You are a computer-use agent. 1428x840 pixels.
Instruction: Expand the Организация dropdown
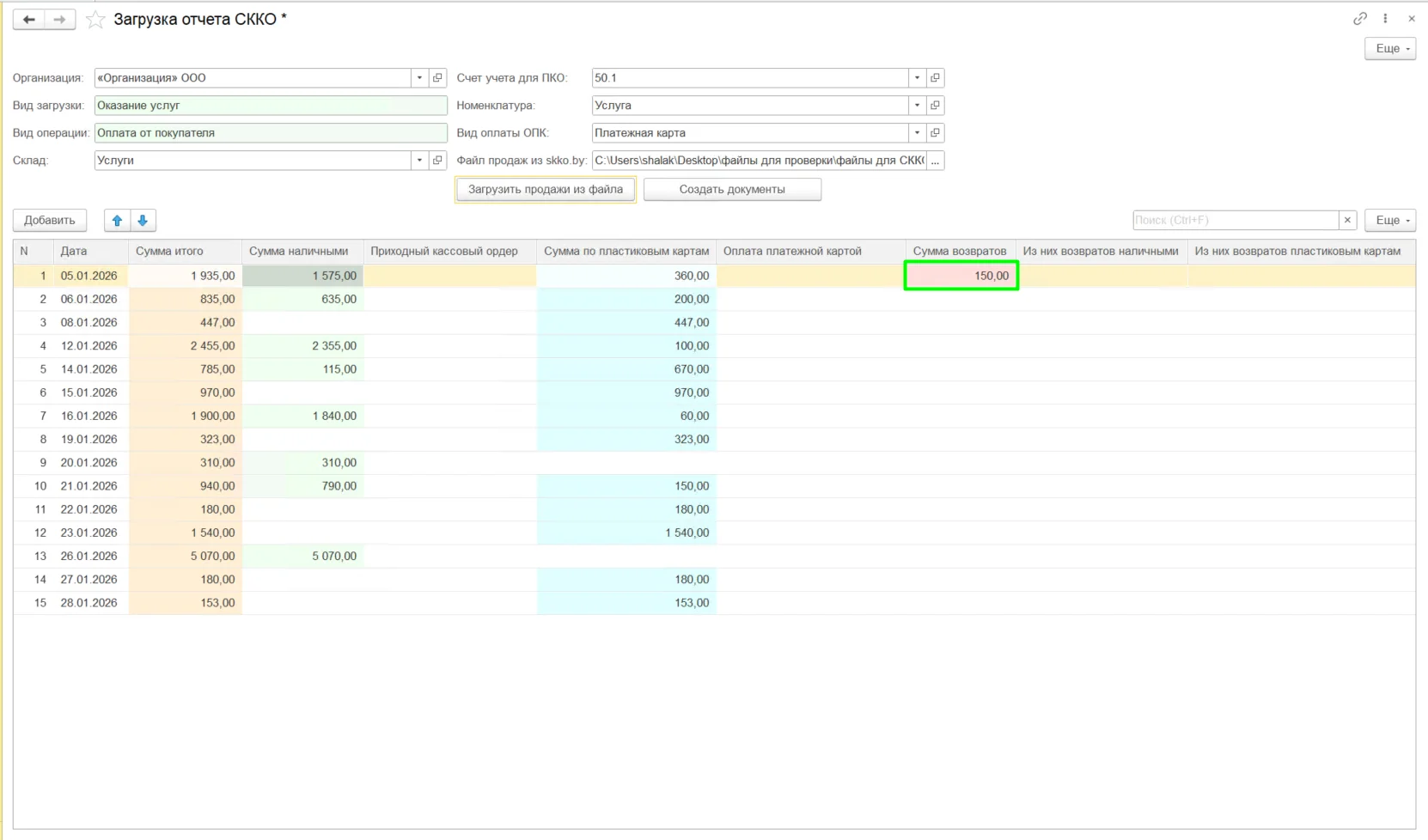point(419,78)
